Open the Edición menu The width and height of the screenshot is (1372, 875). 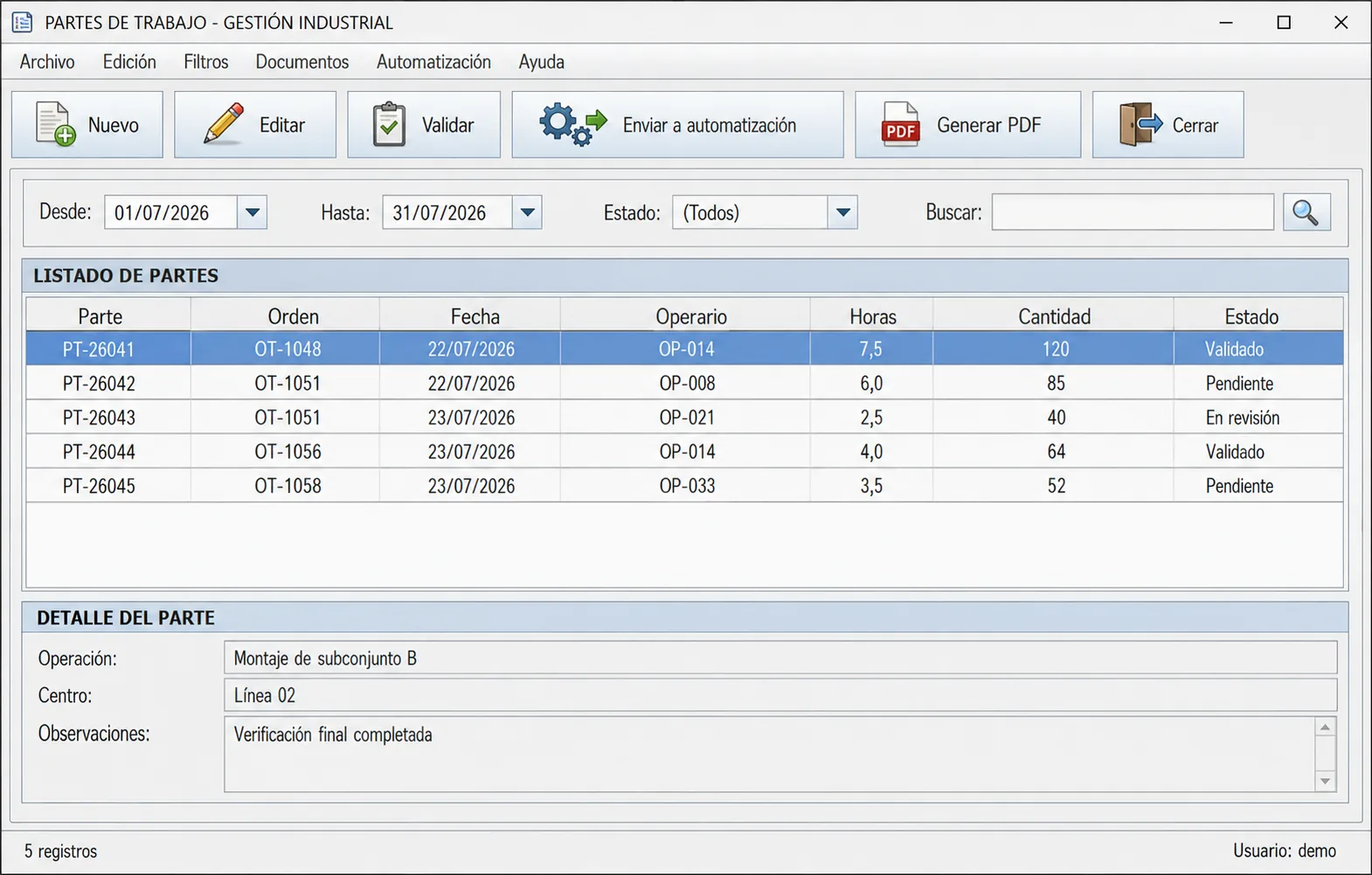(129, 62)
